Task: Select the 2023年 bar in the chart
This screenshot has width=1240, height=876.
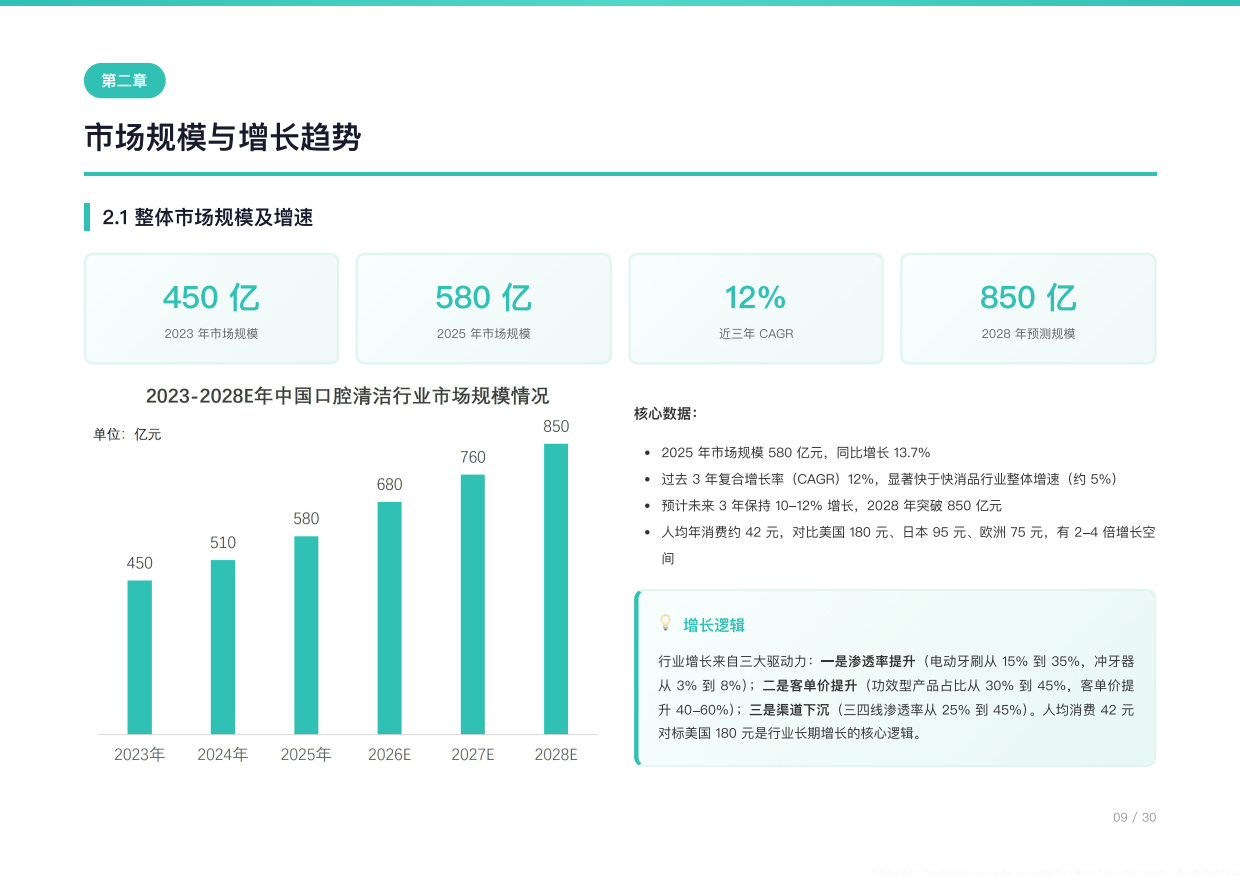Action: coord(140,657)
